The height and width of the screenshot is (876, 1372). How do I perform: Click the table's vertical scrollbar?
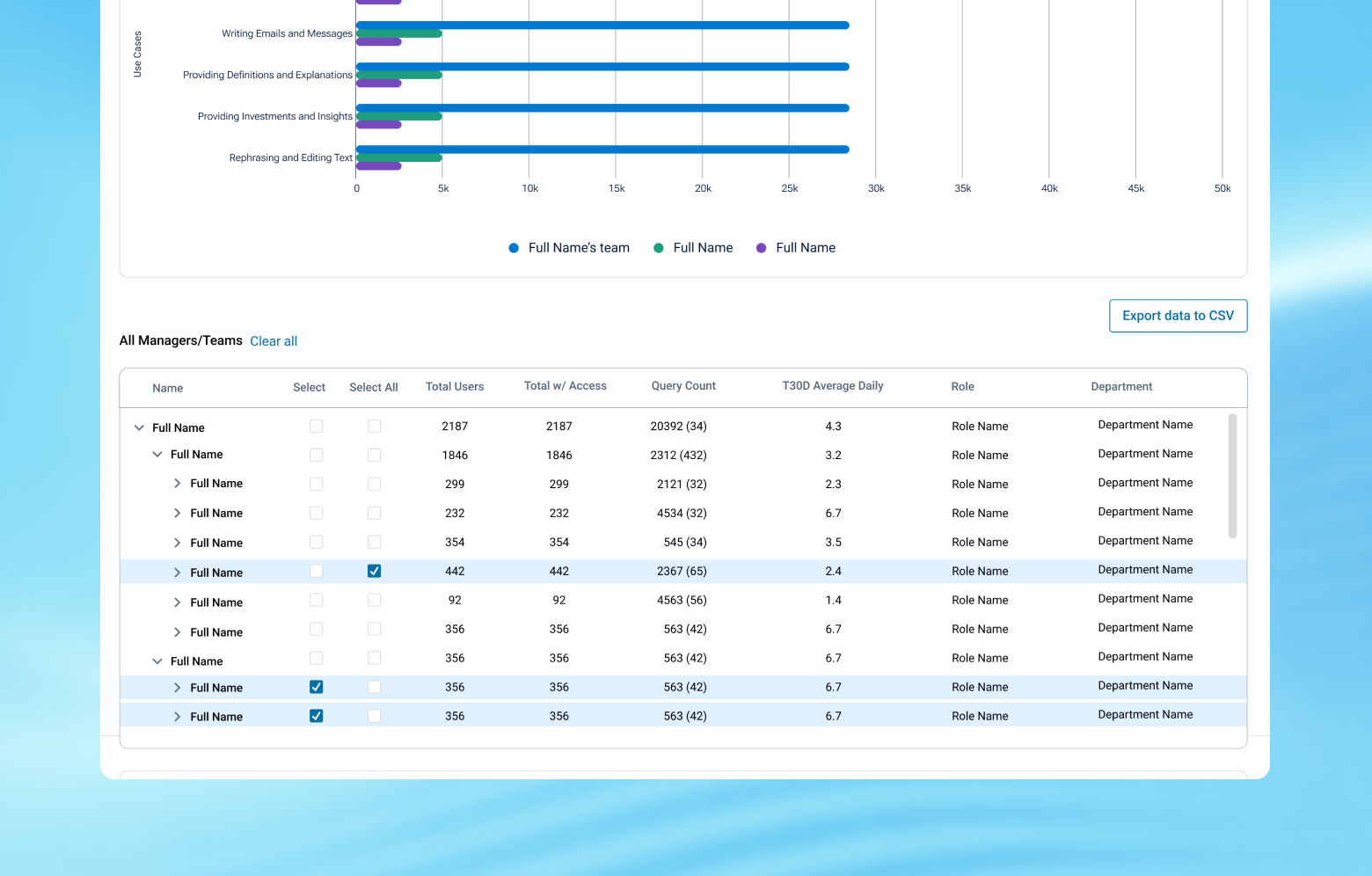(1232, 476)
